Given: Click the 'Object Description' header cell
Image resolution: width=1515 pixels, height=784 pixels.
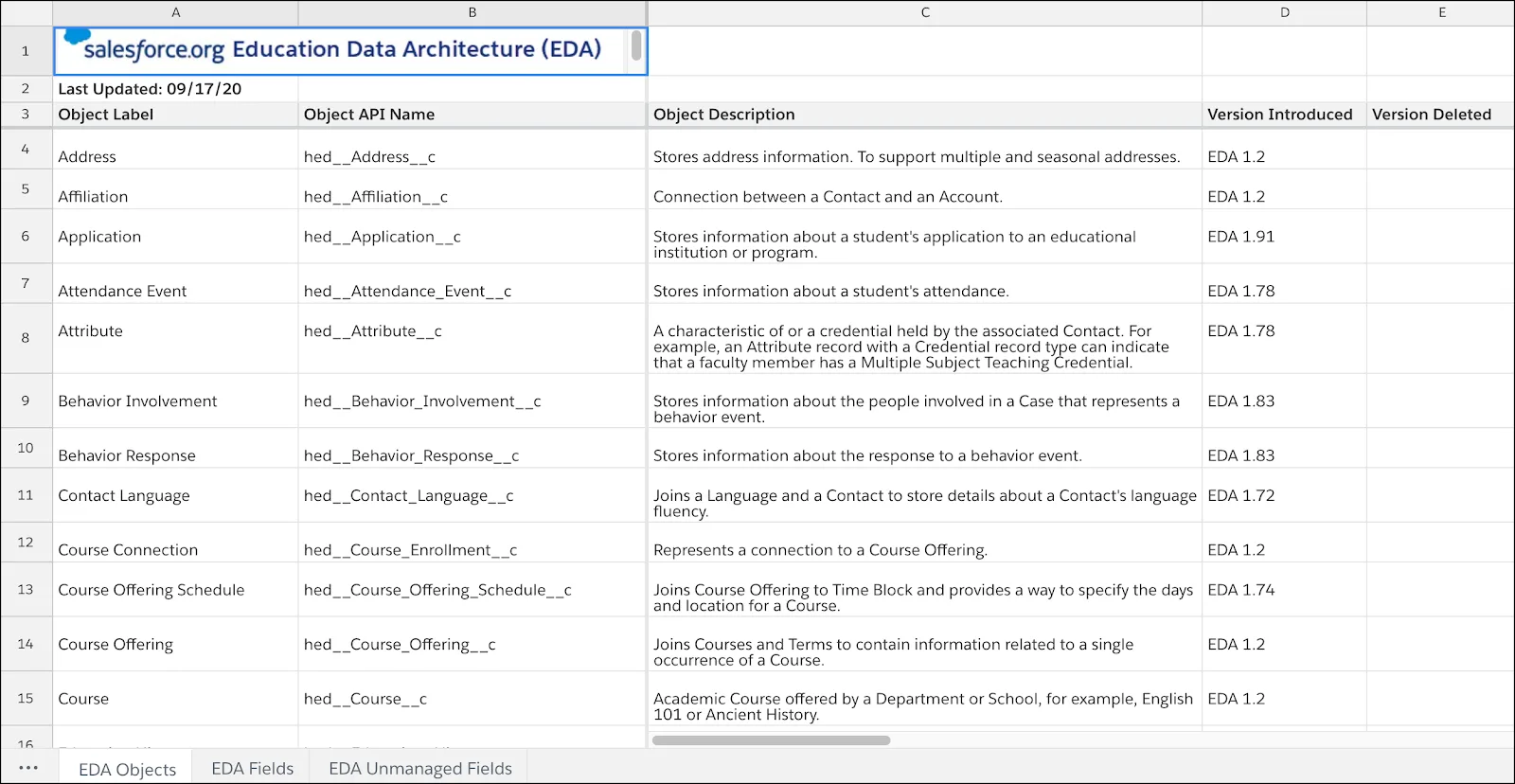Looking at the screenshot, I should click(925, 115).
